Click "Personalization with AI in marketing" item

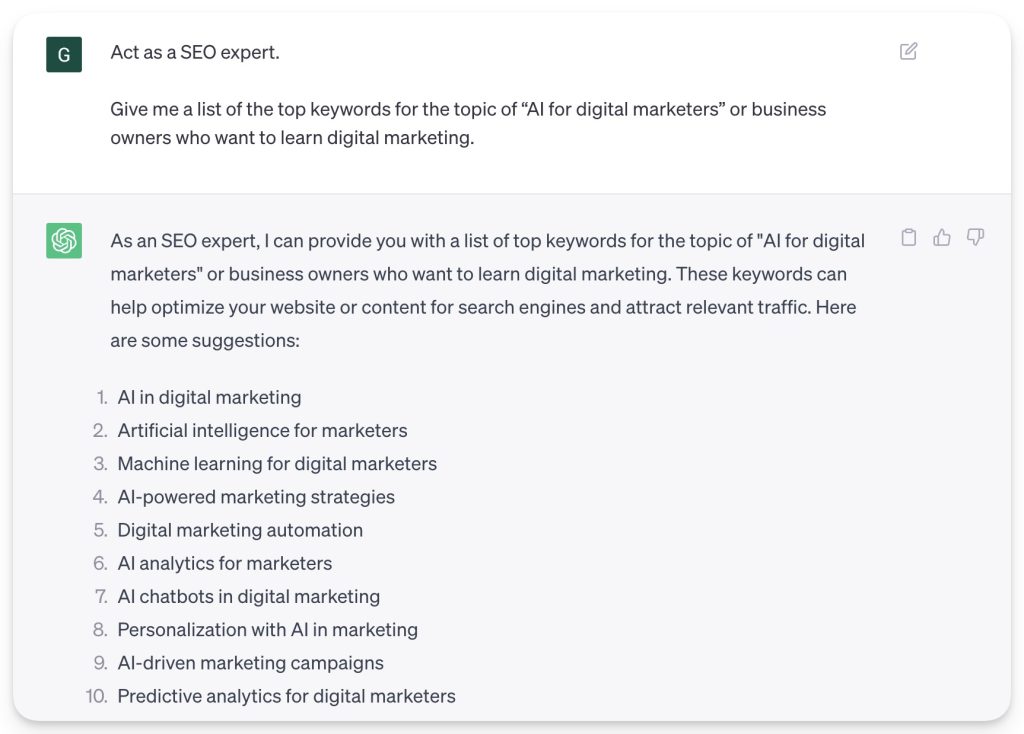tap(267, 630)
